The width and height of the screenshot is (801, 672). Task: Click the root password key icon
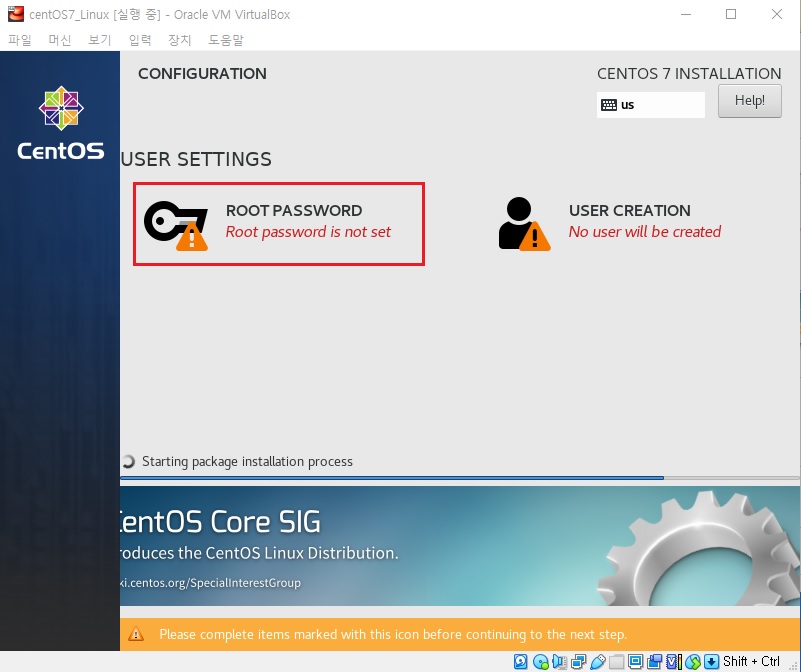176,225
